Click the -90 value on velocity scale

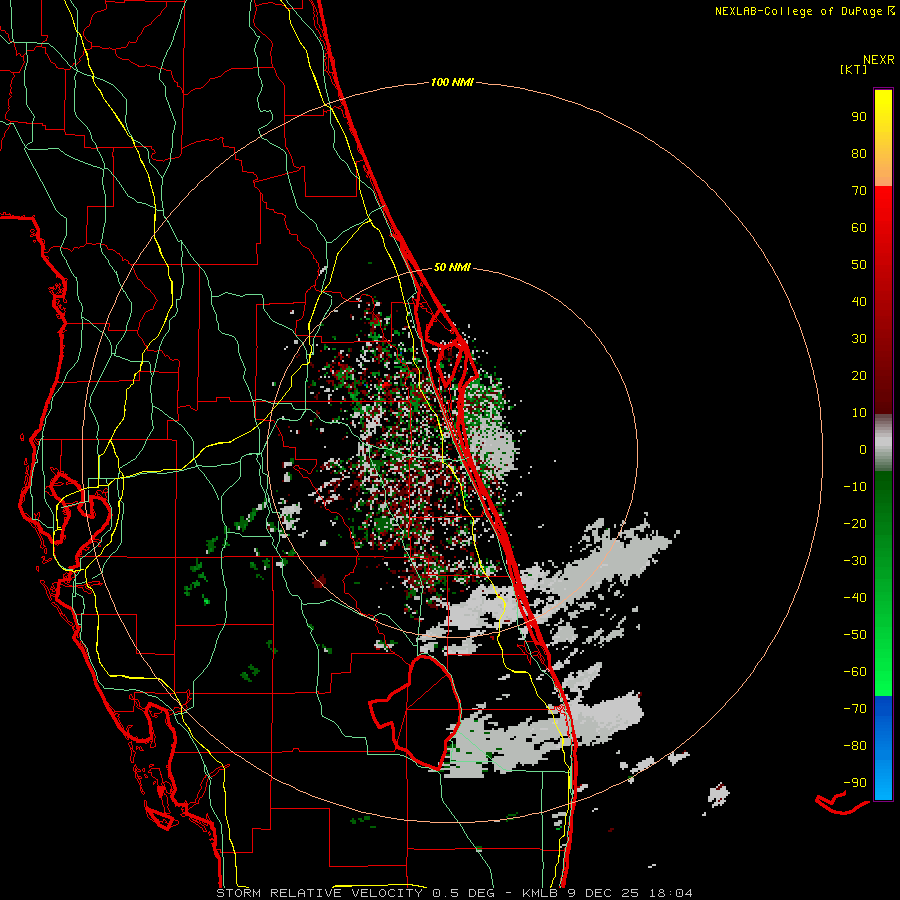click(x=855, y=783)
